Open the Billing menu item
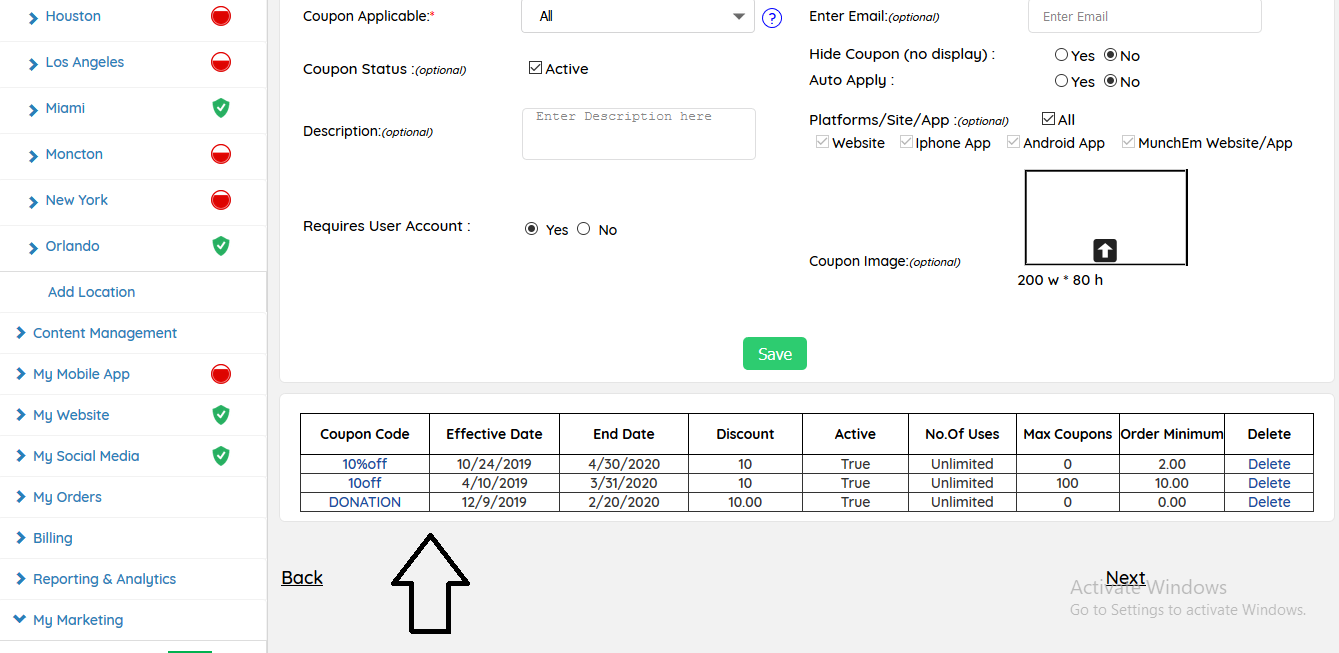Viewport: 1339px width, 653px height. point(52,538)
